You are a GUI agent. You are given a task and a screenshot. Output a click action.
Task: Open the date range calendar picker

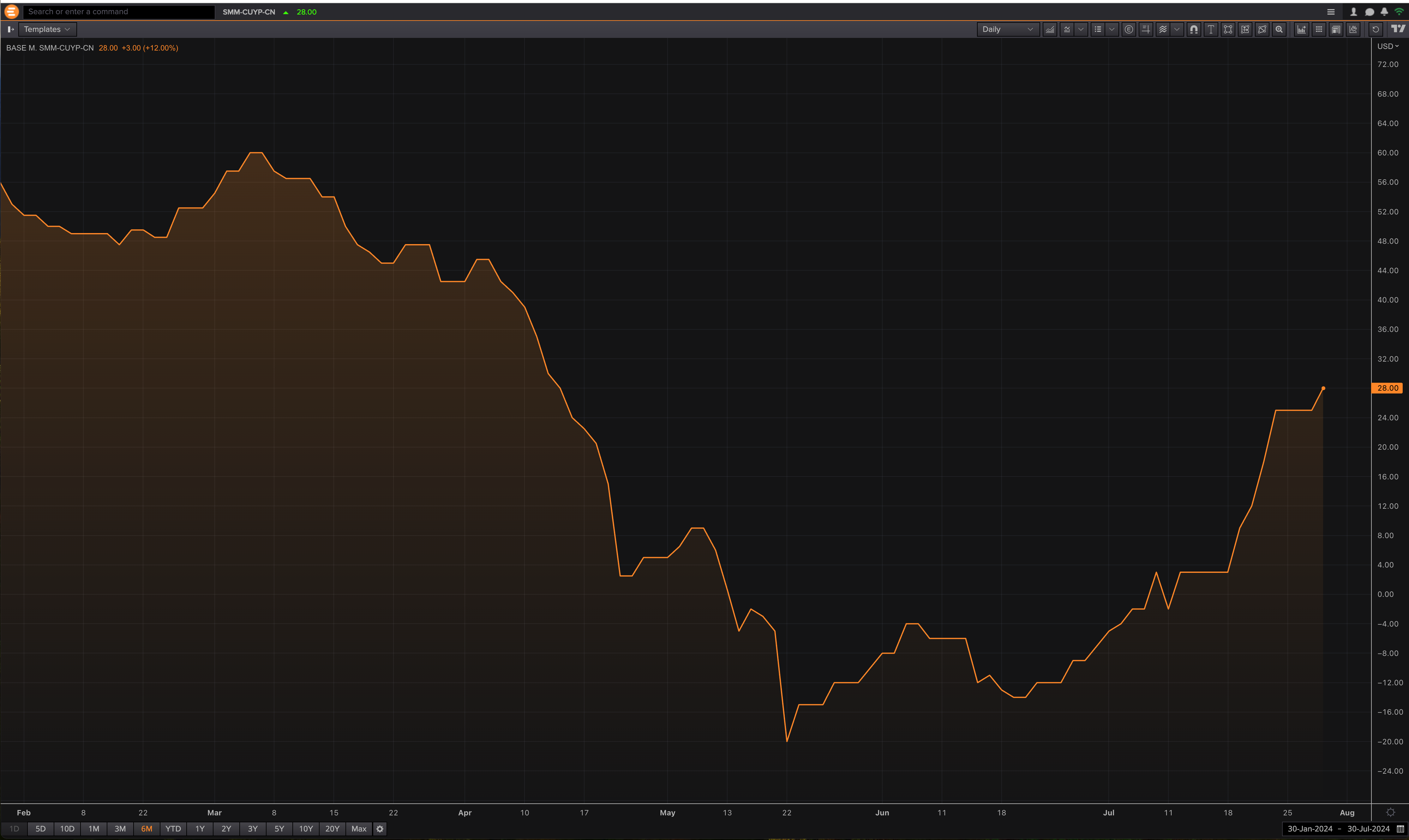pos(1400,829)
